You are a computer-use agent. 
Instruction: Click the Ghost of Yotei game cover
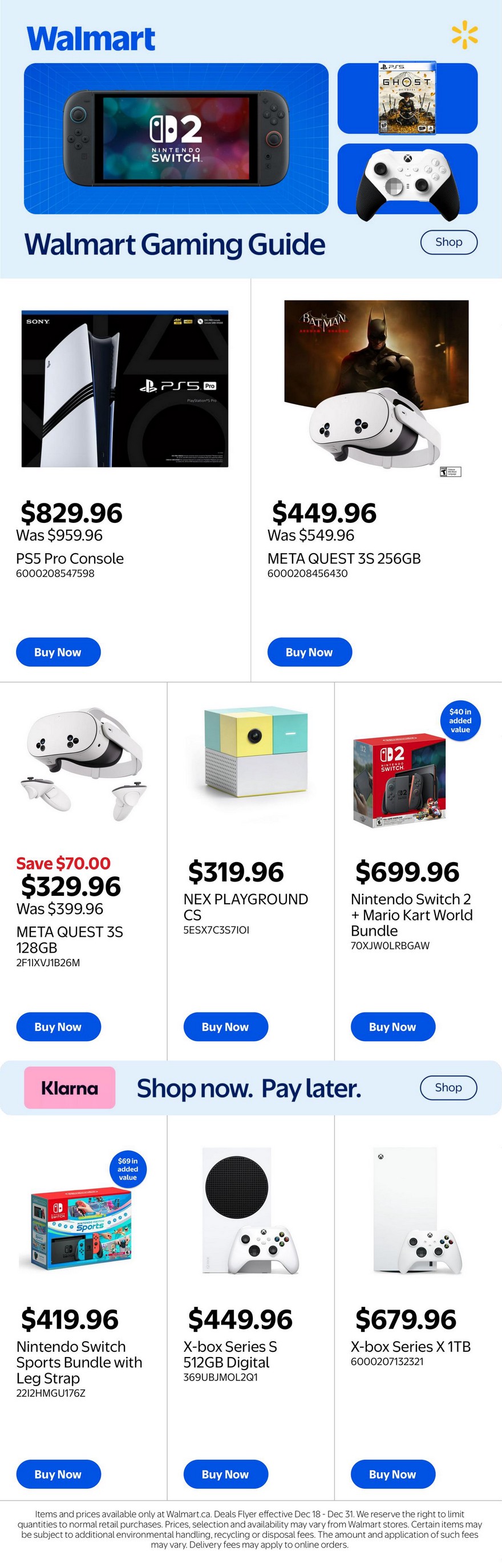407,98
